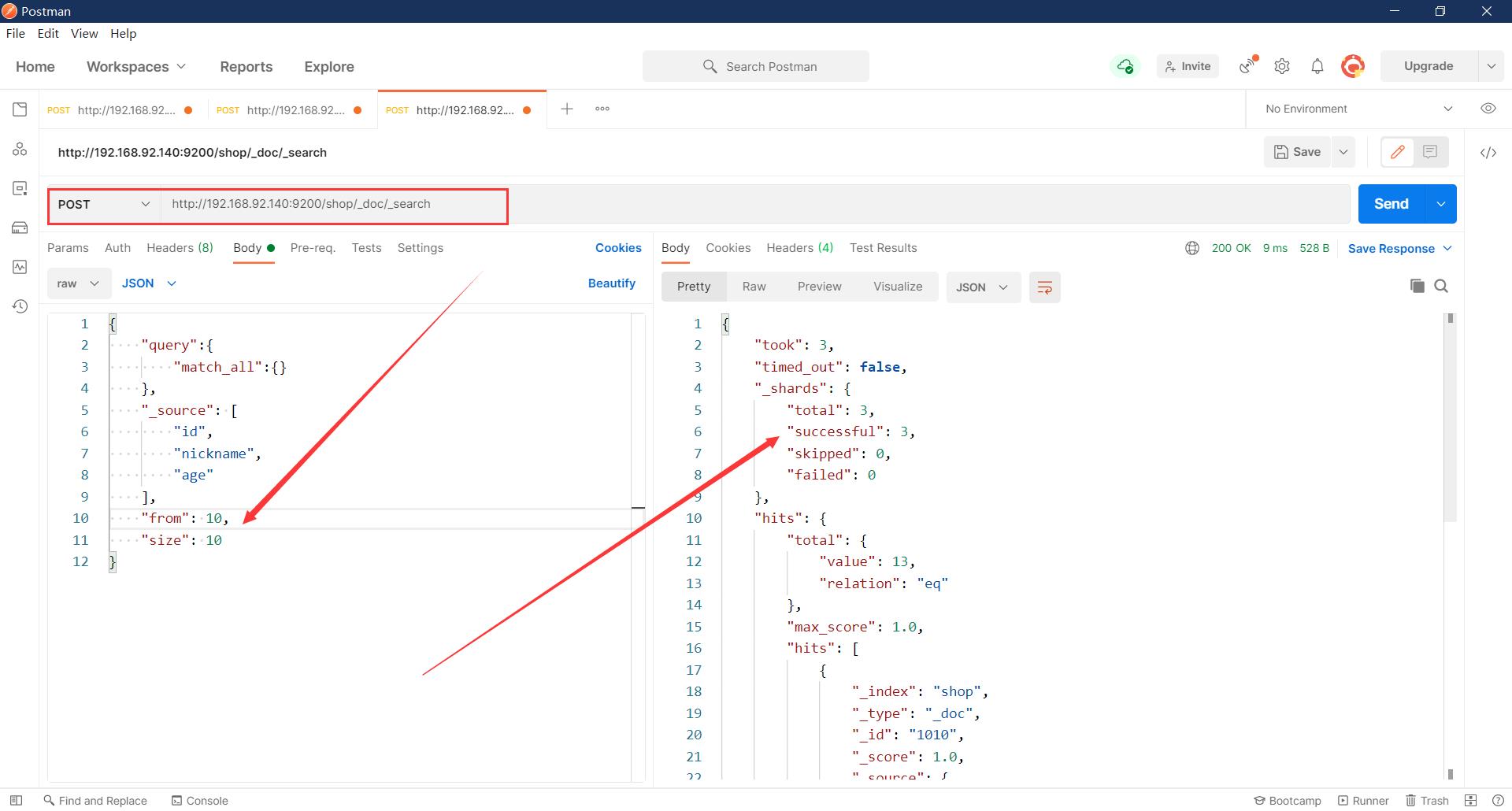Open the Mock Servers sidebar icon
This screenshot has height=811, width=1512.
20,228
